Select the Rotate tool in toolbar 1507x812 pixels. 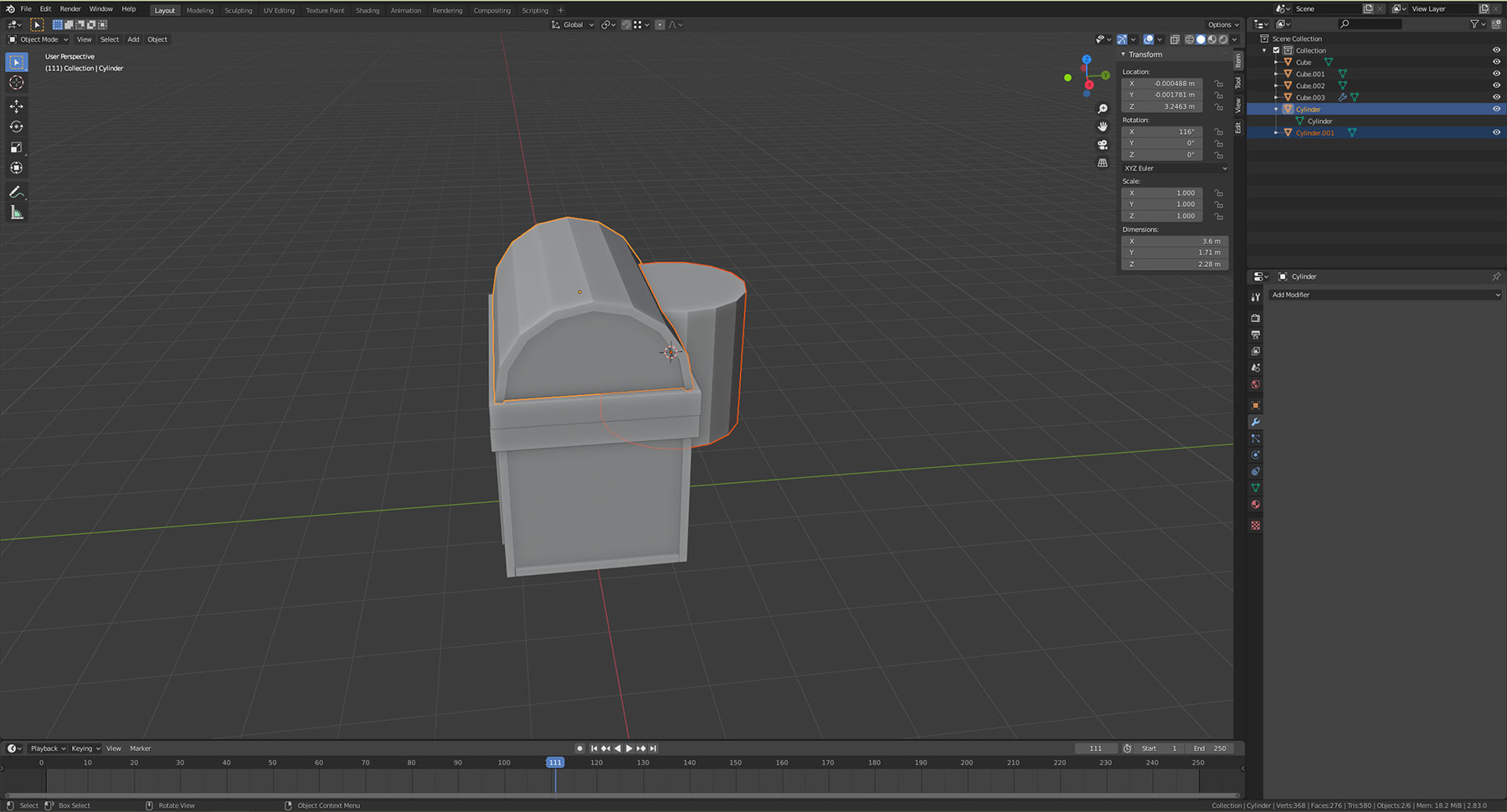click(x=16, y=127)
